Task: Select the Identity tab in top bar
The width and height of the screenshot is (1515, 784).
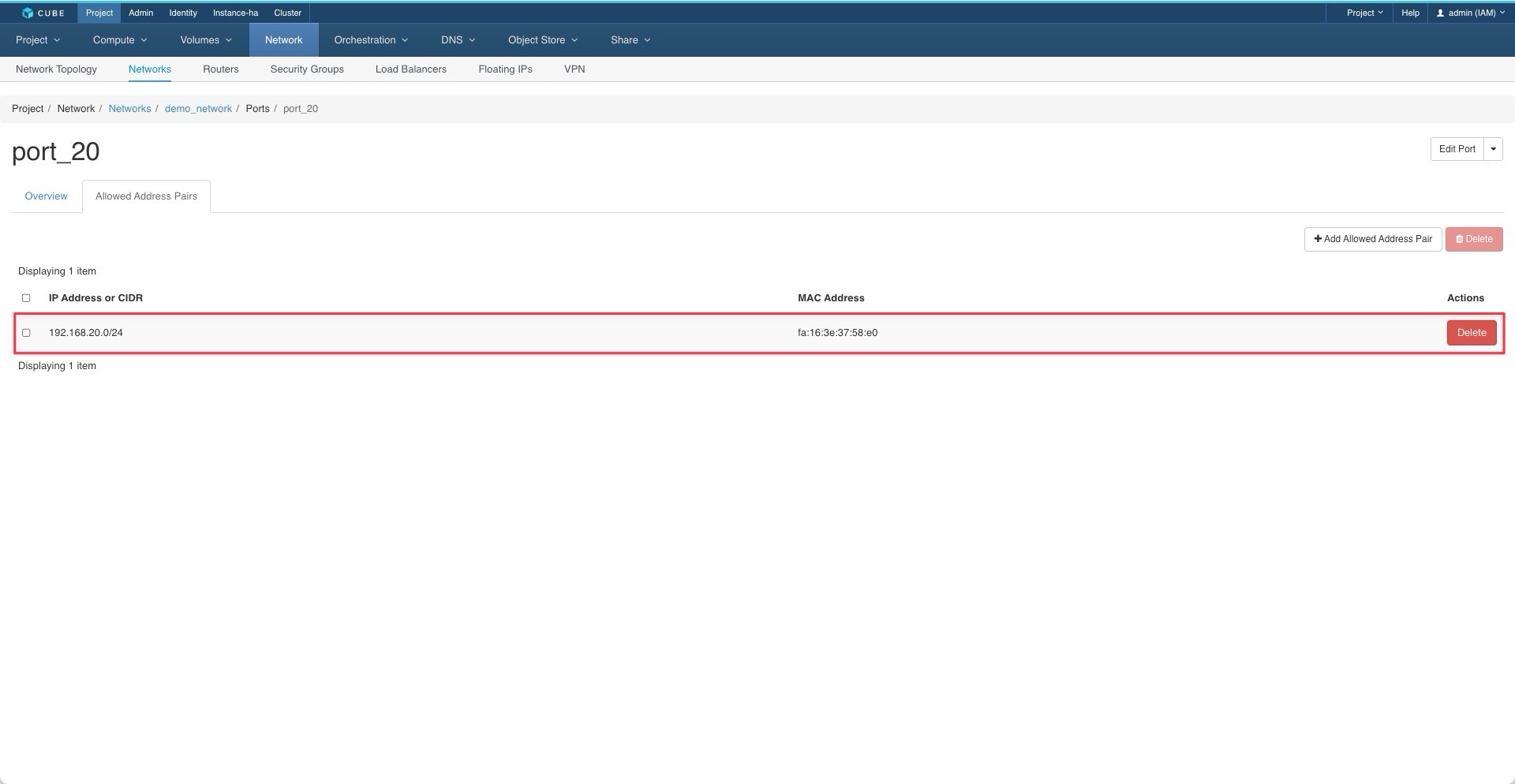Action: pos(183,13)
